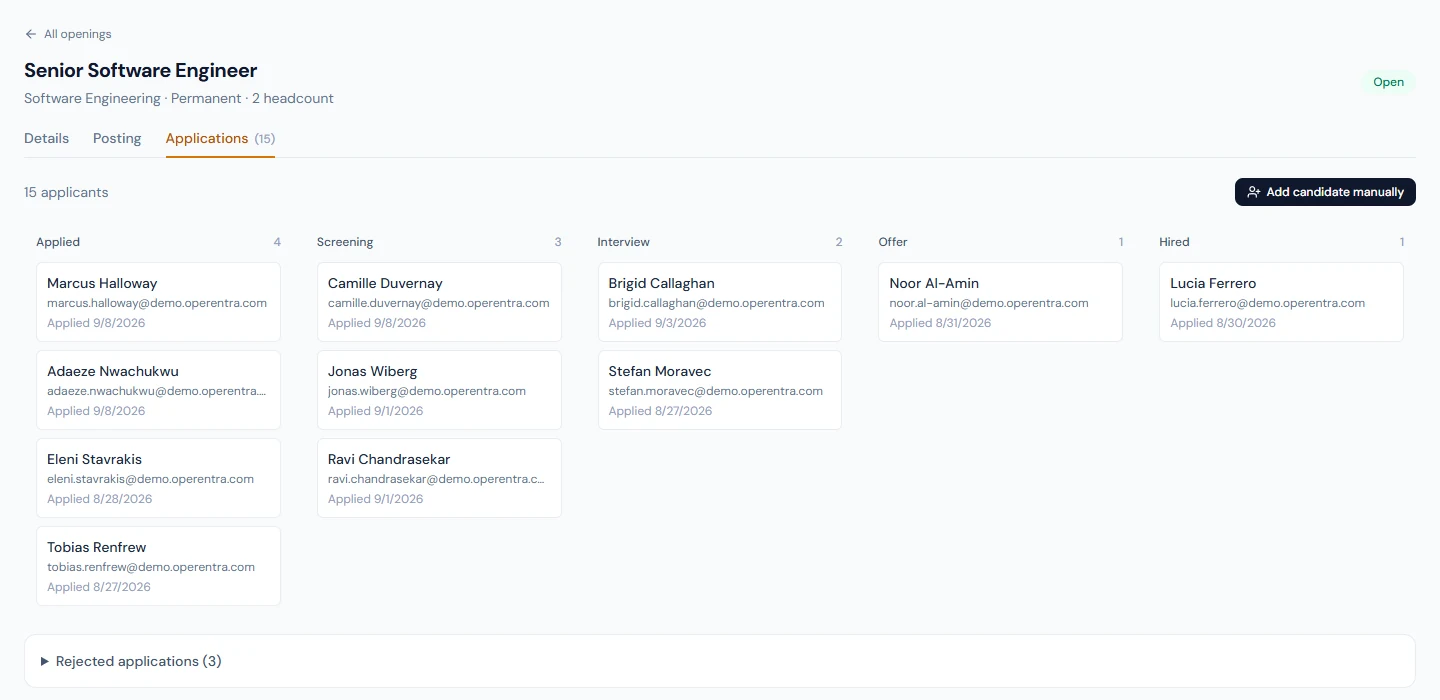Click email marcus.halloway@demo.operentra.com
Viewport: 1440px width, 700px height.
coord(157,303)
